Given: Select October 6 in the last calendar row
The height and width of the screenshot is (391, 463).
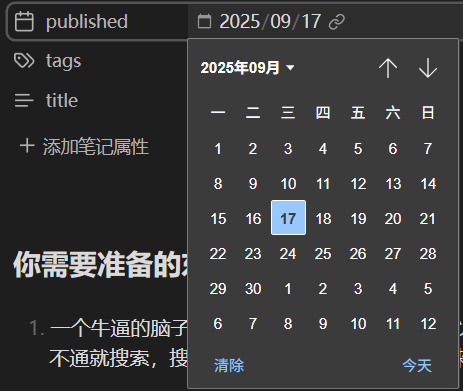Looking at the screenshot, I should [x=218, y=324].
